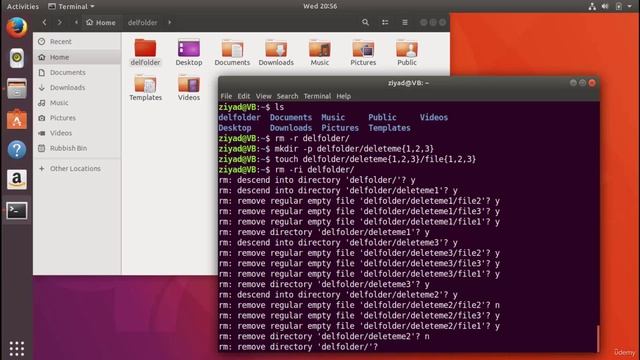
Task: Open the Templates folder icon
Action: (145, 87)
